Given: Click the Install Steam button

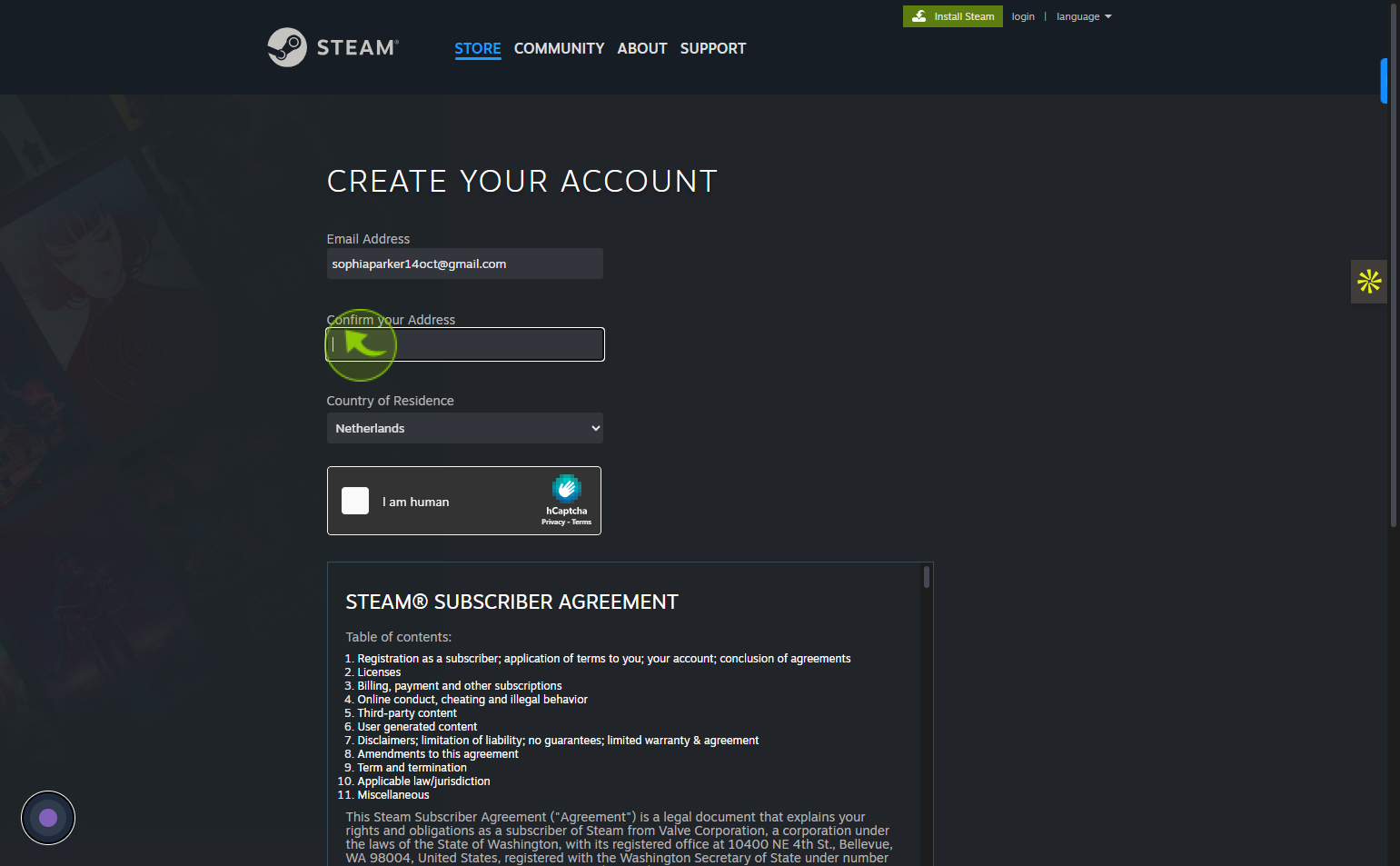Looking at the screenshot, I should [953, 16].
